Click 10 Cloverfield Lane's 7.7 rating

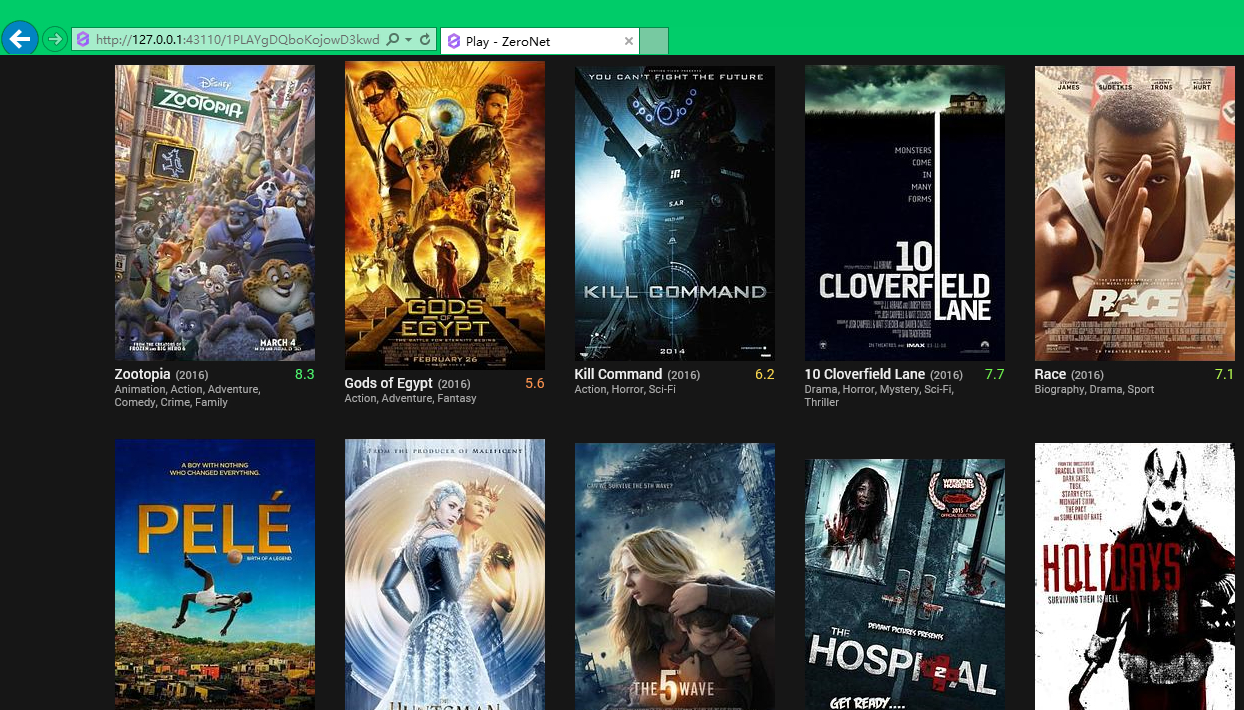pyautogui.click(x=994, y=374)
